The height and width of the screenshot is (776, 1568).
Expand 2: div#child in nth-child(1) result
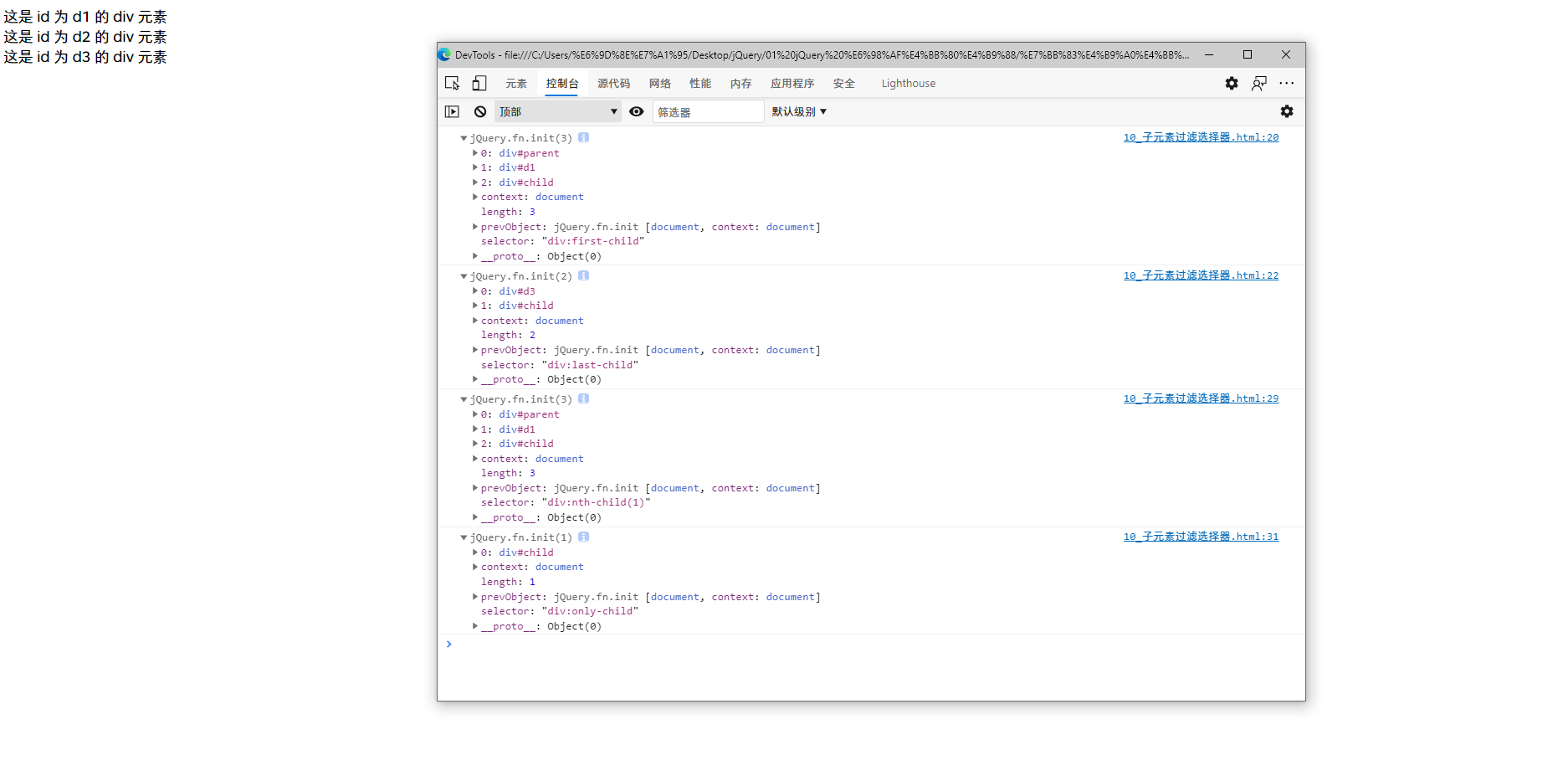pyautogui.click(x=475, y=444)
